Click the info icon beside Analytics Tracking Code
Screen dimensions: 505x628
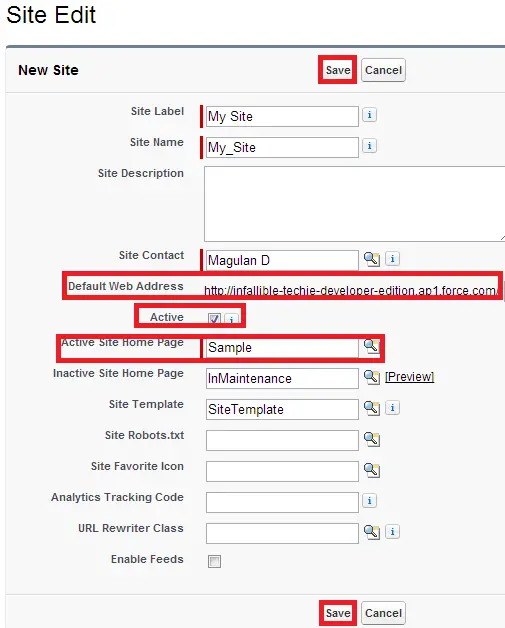[x=369, y=501]
